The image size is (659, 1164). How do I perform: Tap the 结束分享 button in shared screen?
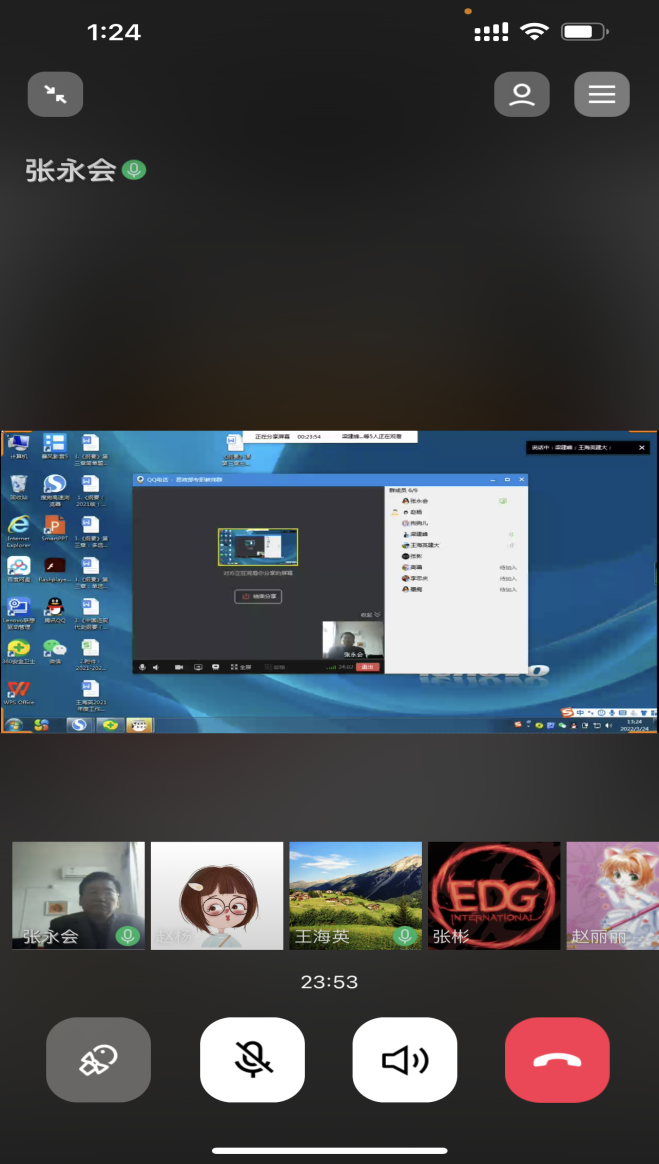pos(258,596)
